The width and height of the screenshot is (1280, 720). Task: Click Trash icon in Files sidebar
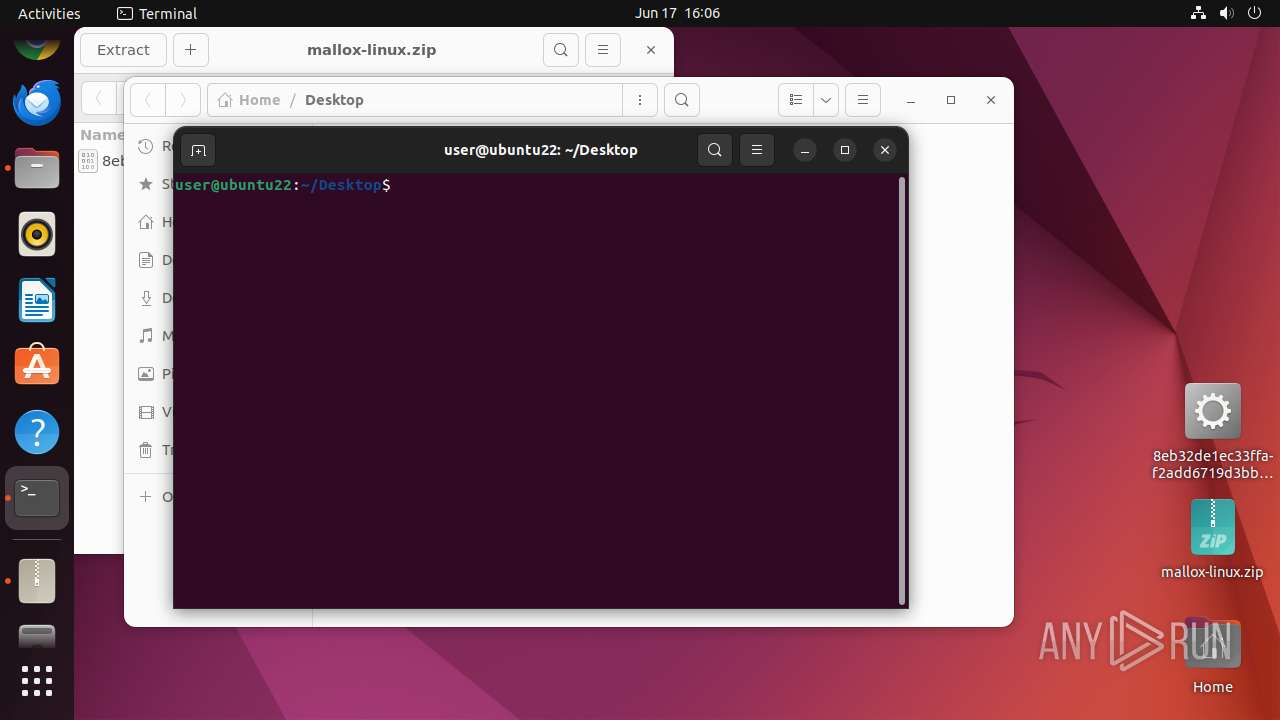pyautogui.click(x=146, y=450)
